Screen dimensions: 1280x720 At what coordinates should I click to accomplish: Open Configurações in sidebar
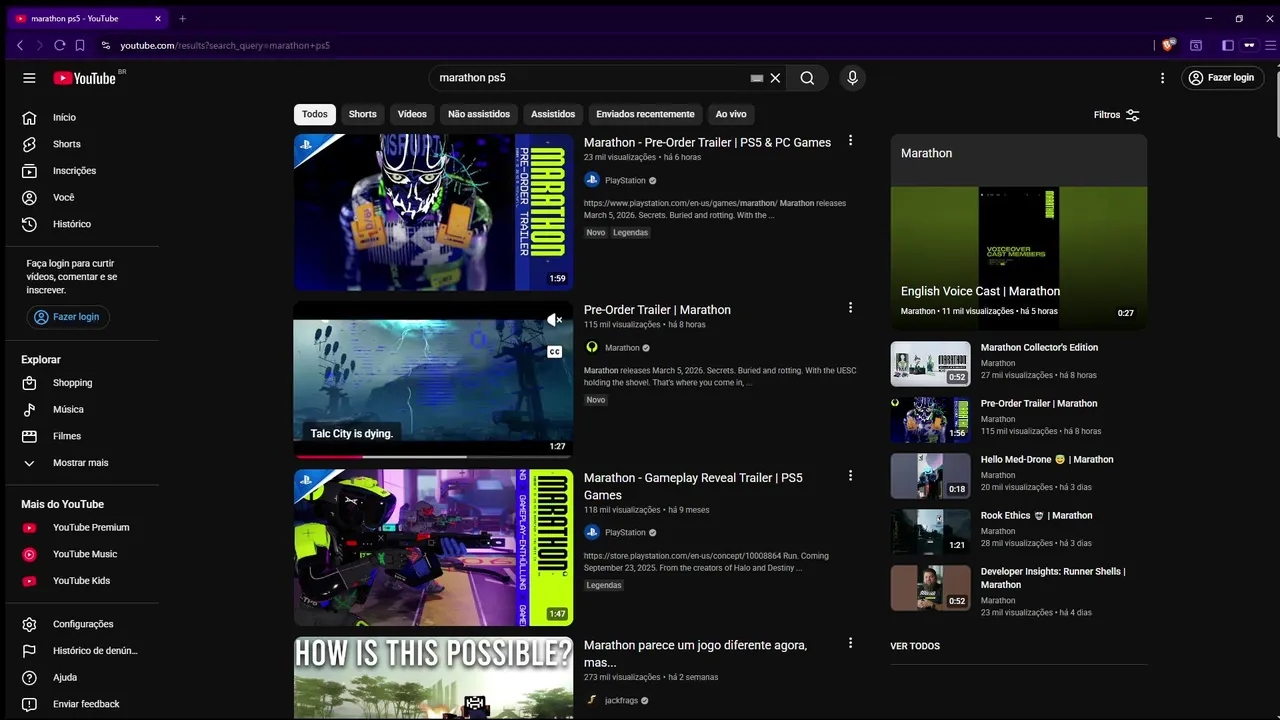coord(82,624)
